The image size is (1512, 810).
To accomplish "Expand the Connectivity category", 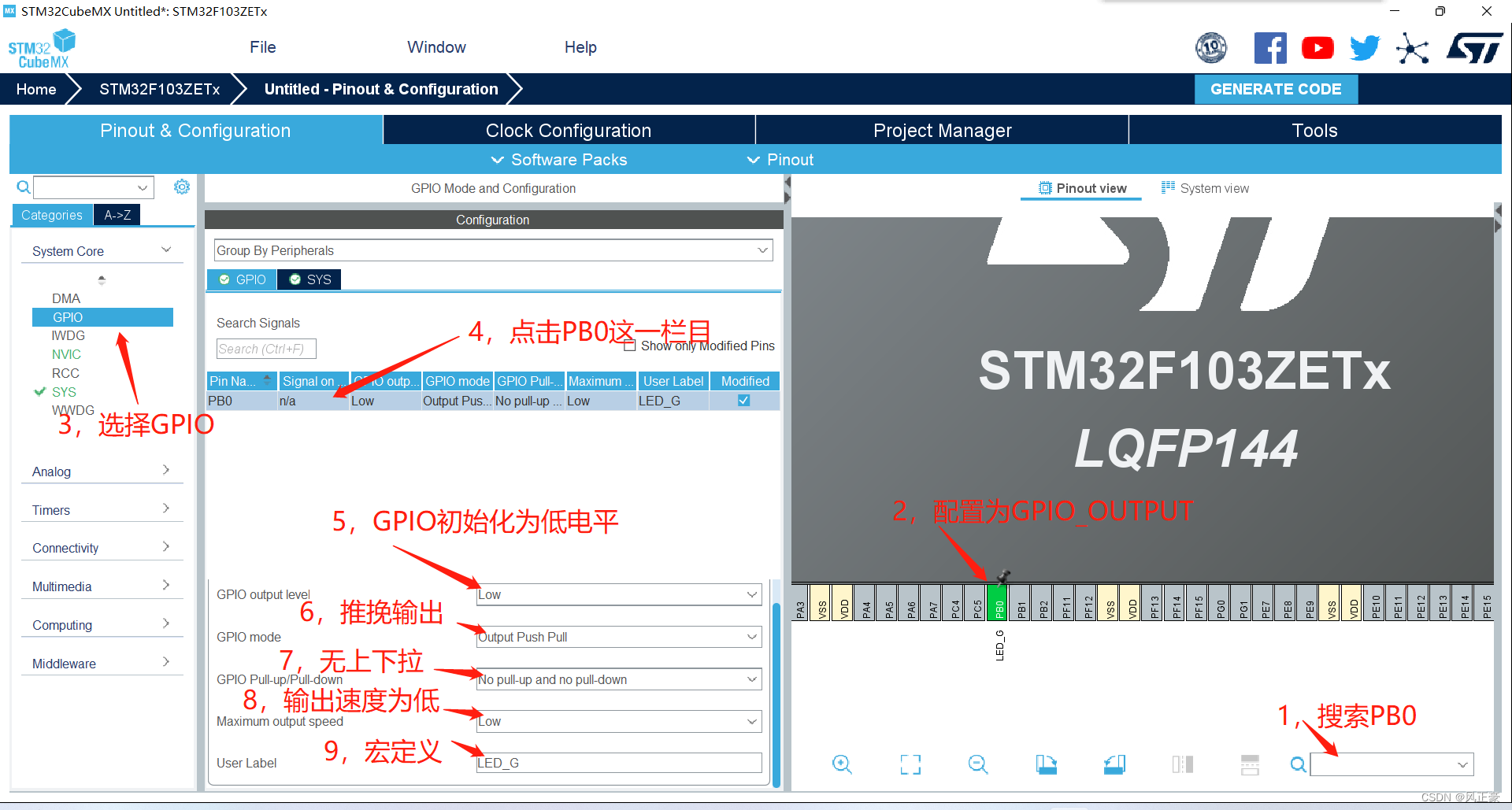I will coord(102,548).
